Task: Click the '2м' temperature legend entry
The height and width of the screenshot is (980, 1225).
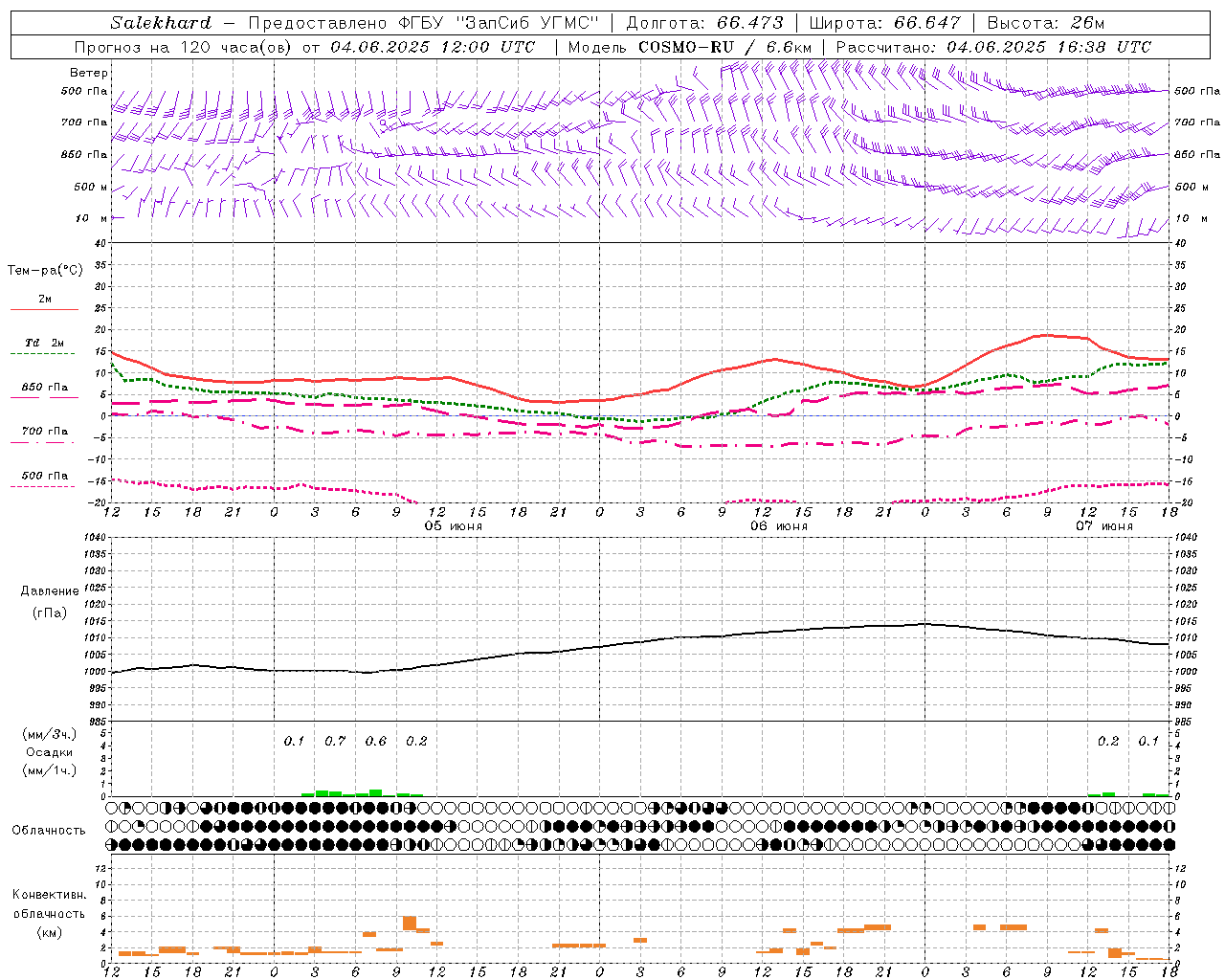Action: 45,299
